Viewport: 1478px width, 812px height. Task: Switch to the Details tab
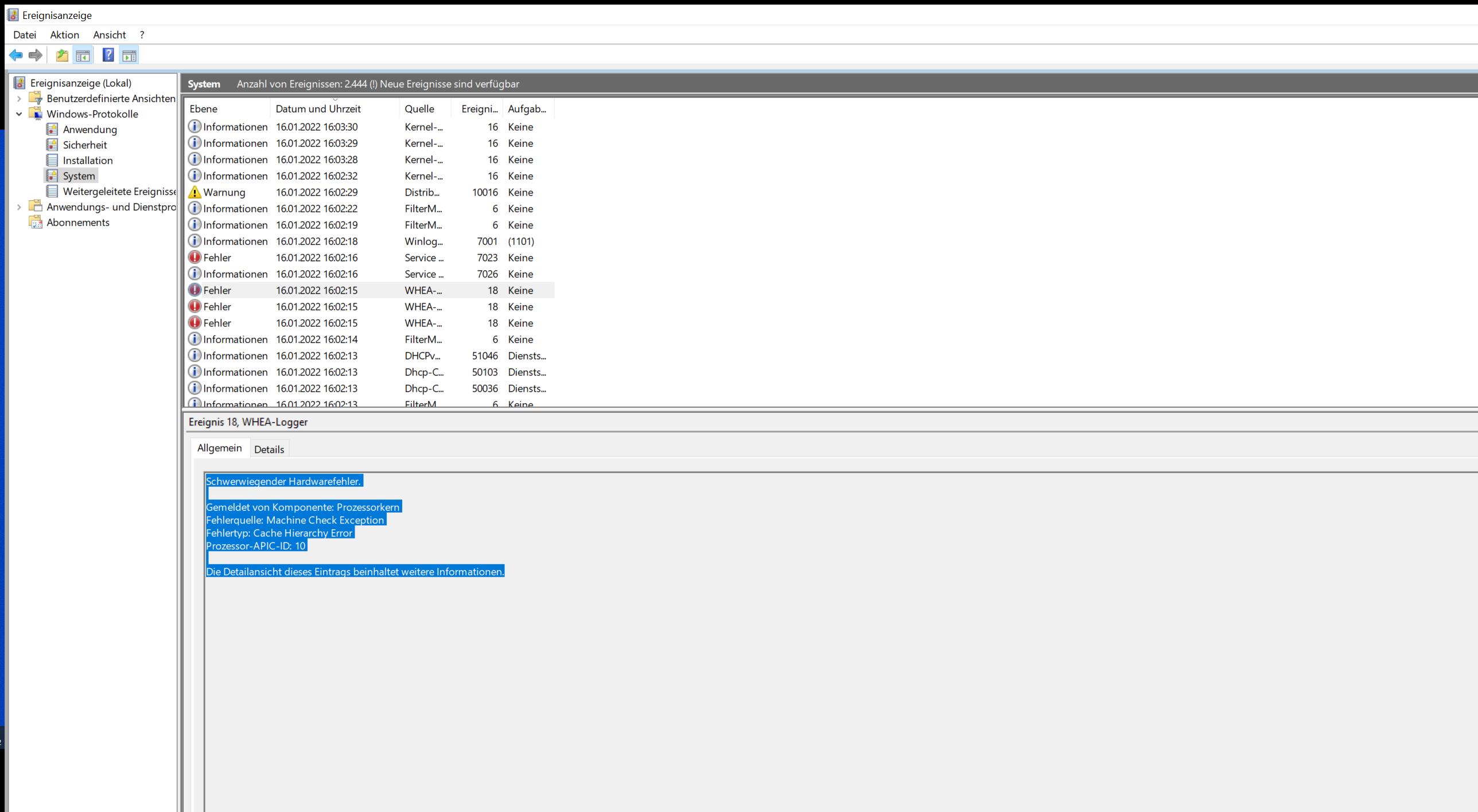click(269, 450)
